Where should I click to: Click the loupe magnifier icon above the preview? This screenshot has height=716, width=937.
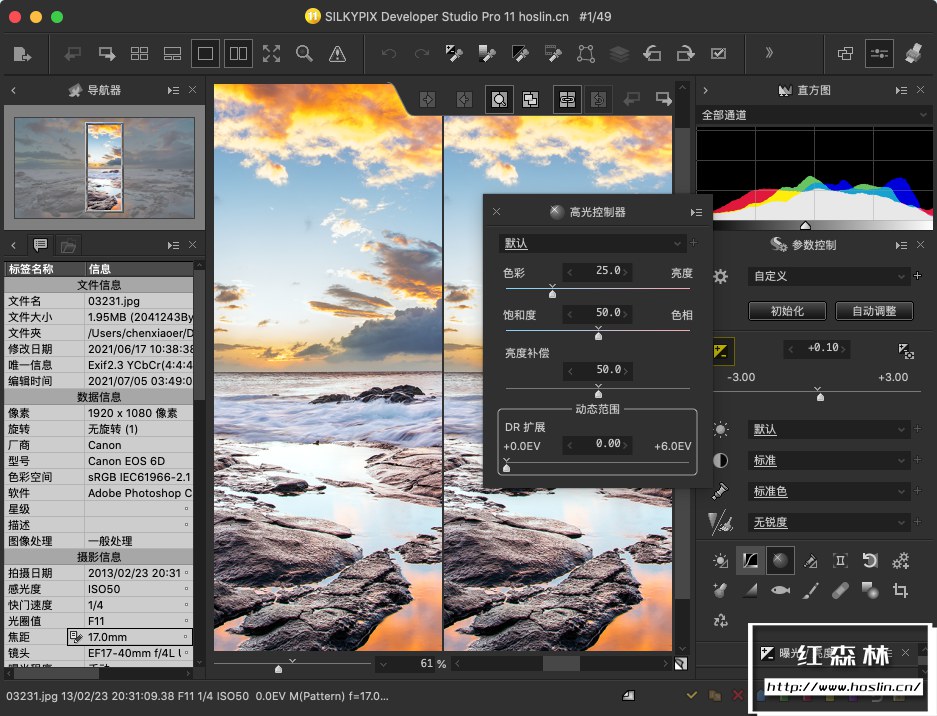(499, 99)
